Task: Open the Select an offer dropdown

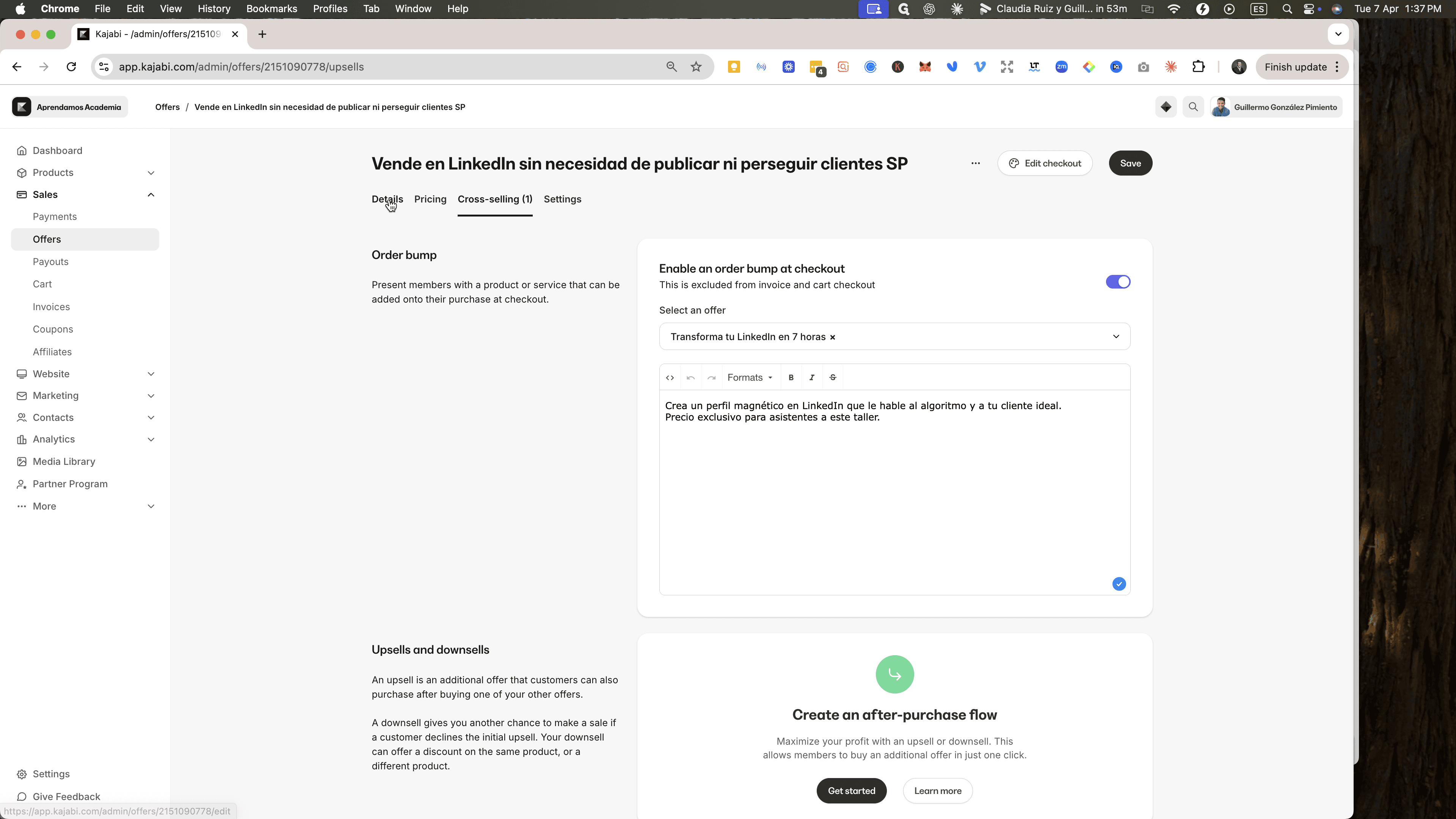Action: point(894,336)
